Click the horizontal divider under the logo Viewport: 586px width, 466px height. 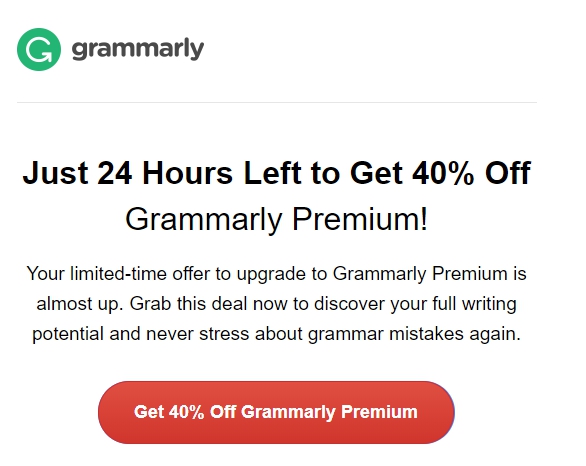277,102
